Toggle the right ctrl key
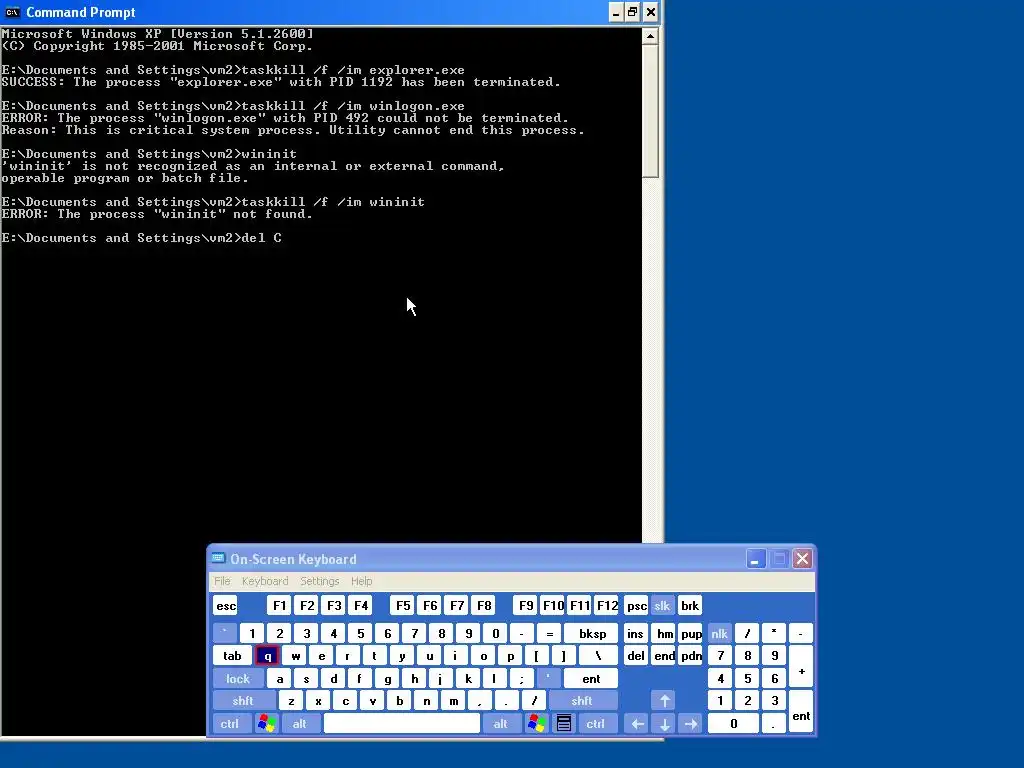Image resolution: width=1024 pixels, height=768 pixels. (596, 724)
